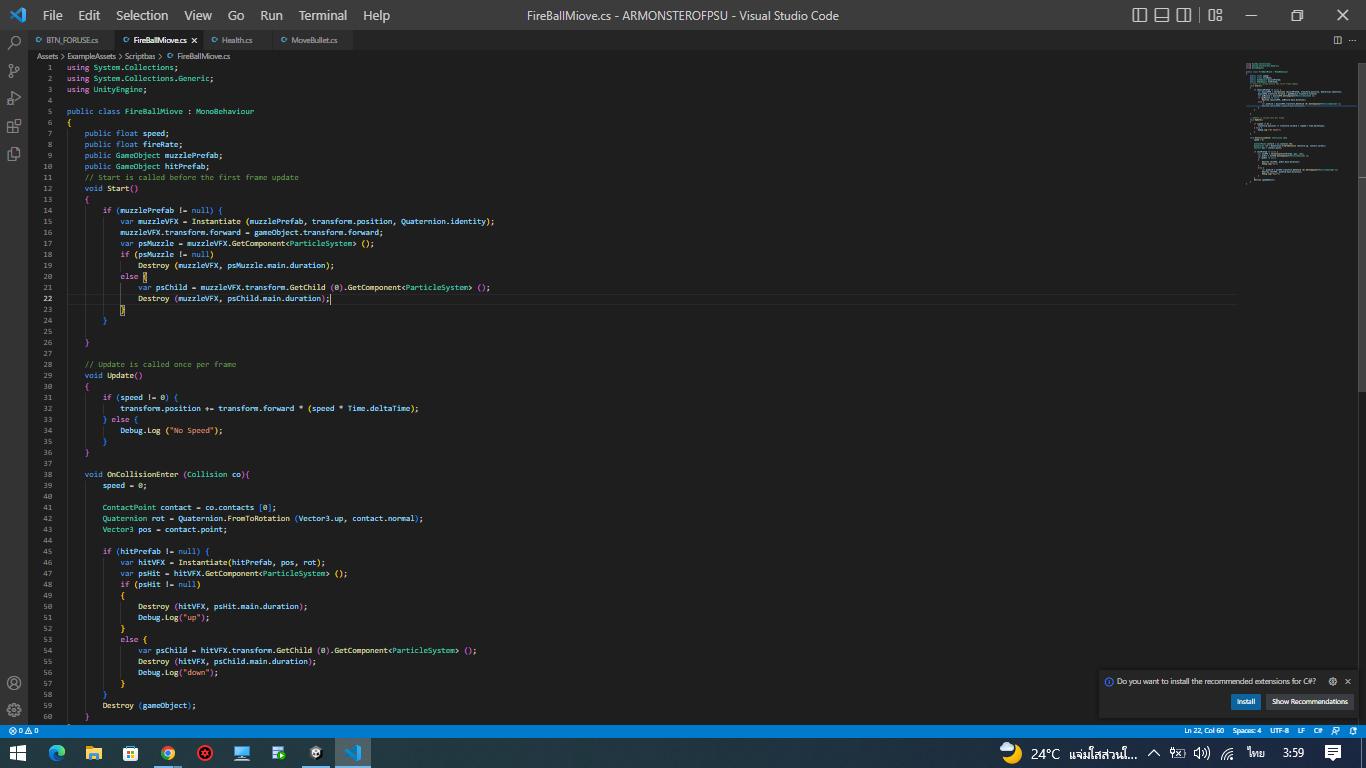Click the VS Code logo in the title bar
Viewport: 1366px width, 768px height.
(17, 15)
